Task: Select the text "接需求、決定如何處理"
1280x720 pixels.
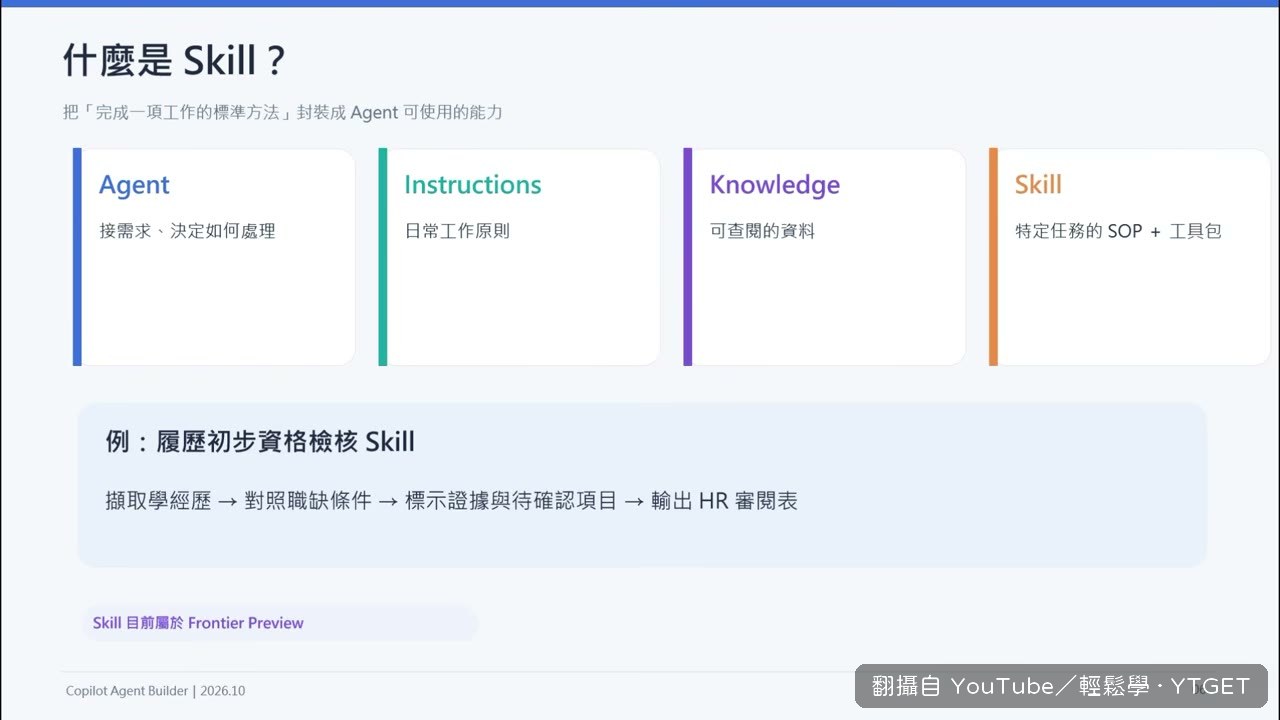Action: (x=187, y=231)
